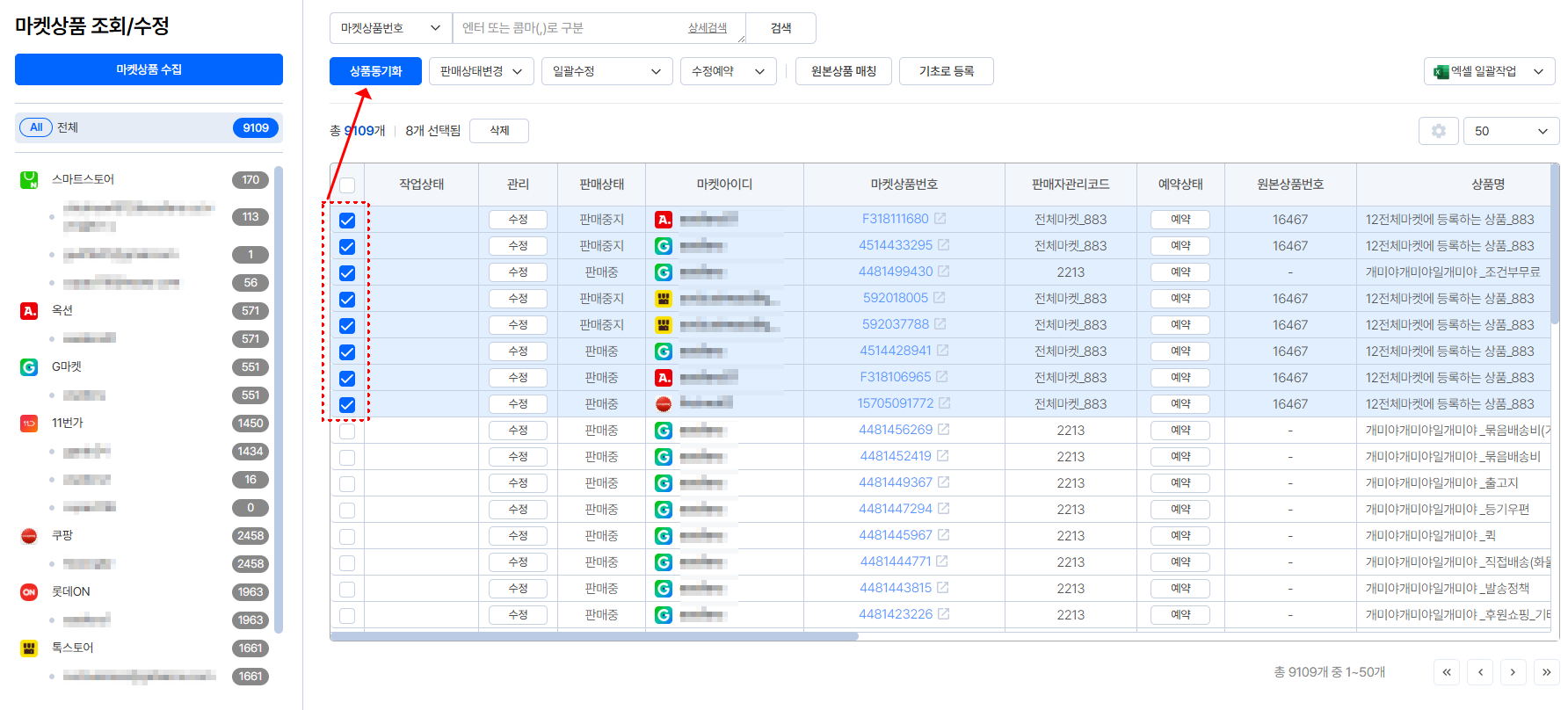Jump to last page double arrow
The image size is (1568, 710).
click(1546, 672)
